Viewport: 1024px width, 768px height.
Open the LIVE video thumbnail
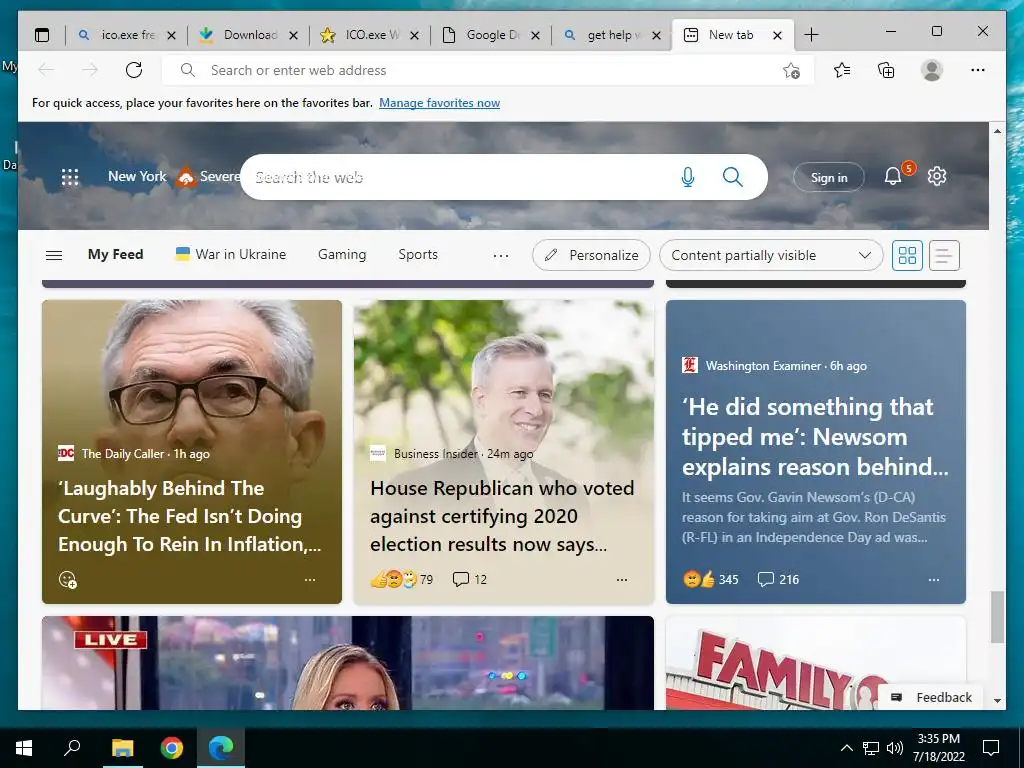click(x=347, y=663)
